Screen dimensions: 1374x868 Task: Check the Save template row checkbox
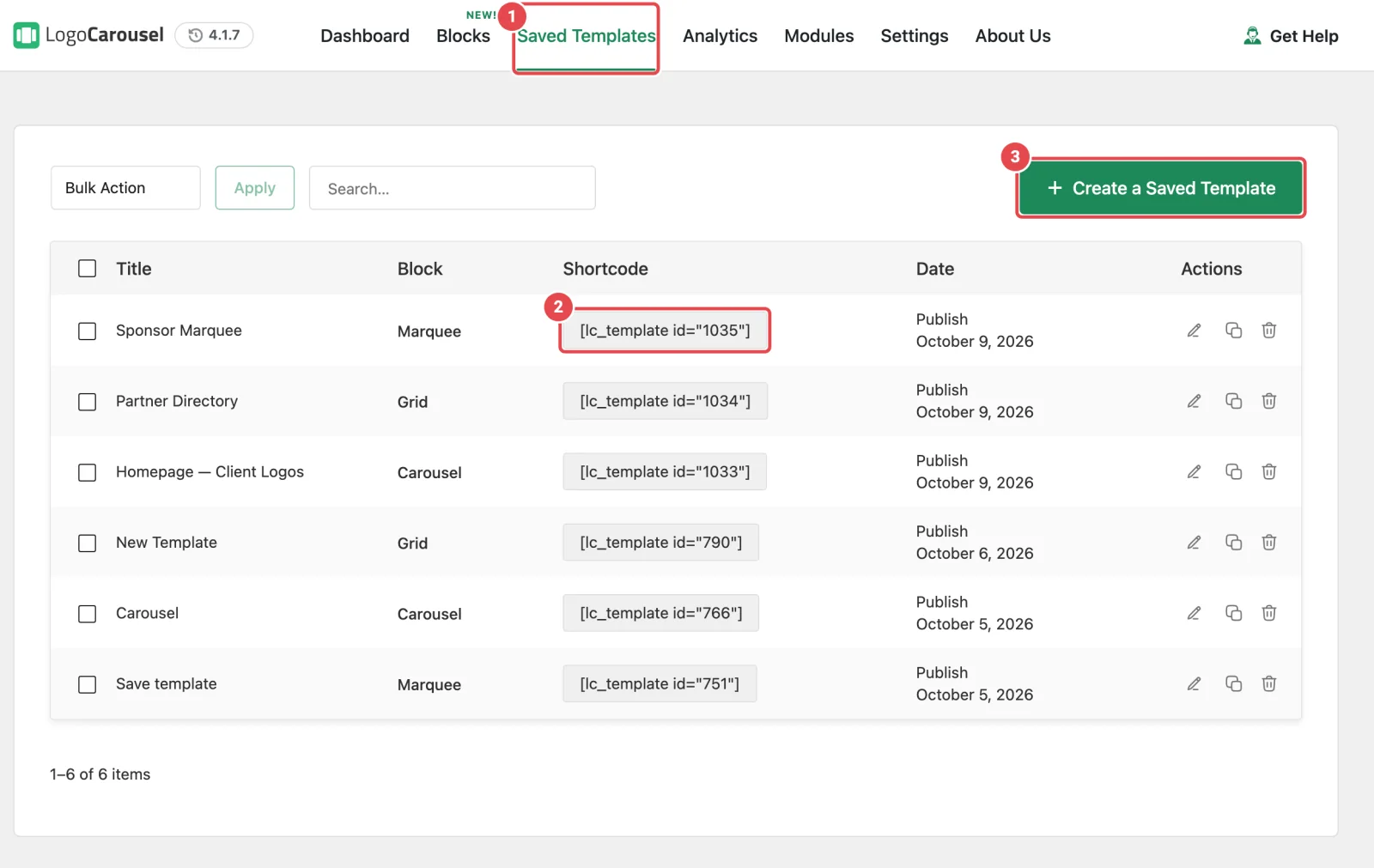[x=87, y=684]
